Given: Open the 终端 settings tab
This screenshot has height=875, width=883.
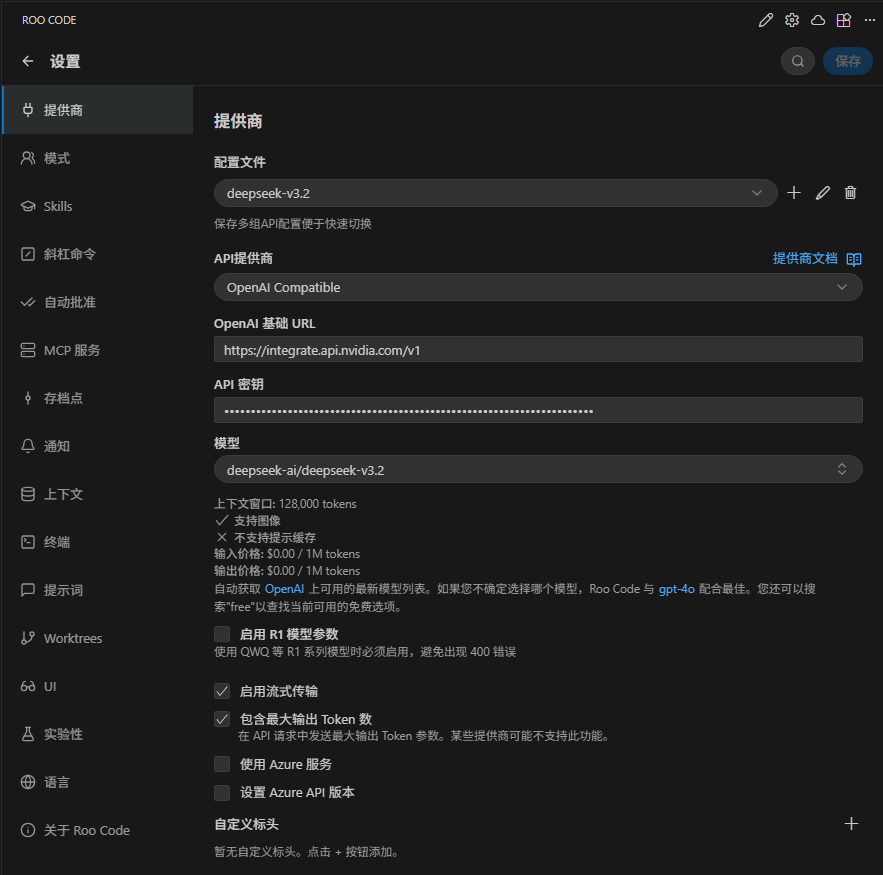Looking at the screenshot, I should pos(97,542).
